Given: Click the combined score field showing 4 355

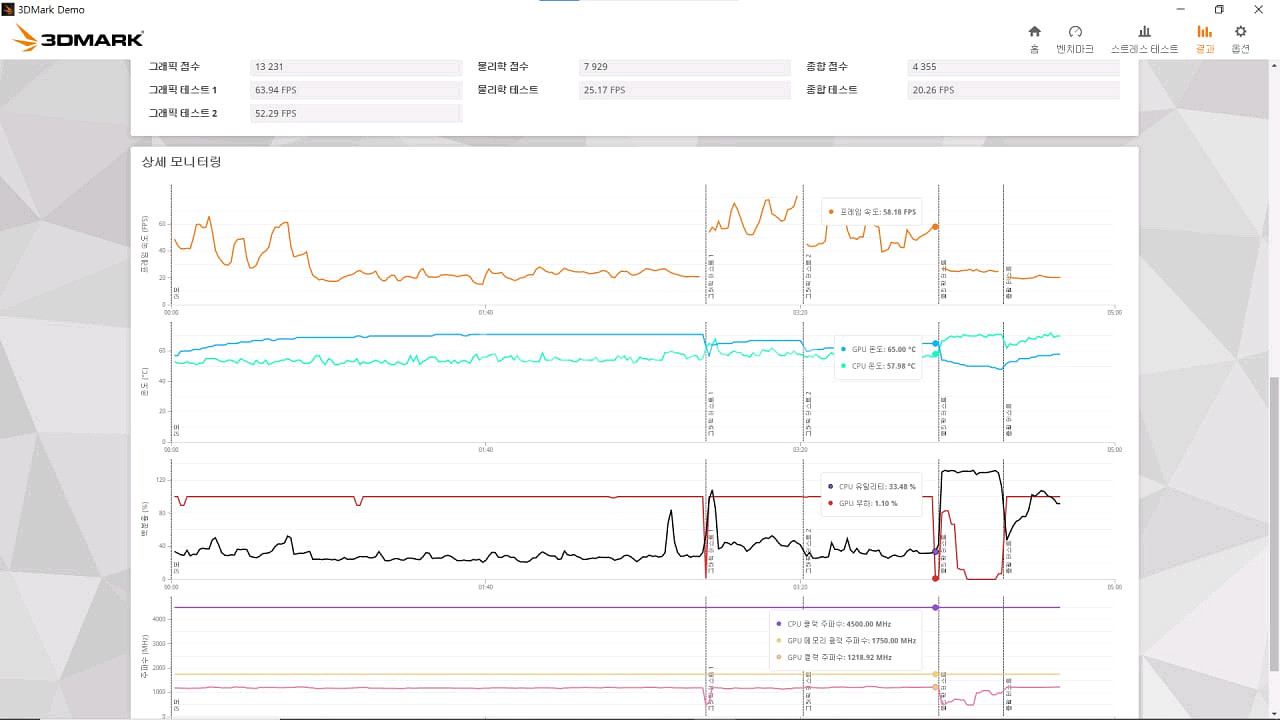Looking at the screenshot, I should point(1013,67).
